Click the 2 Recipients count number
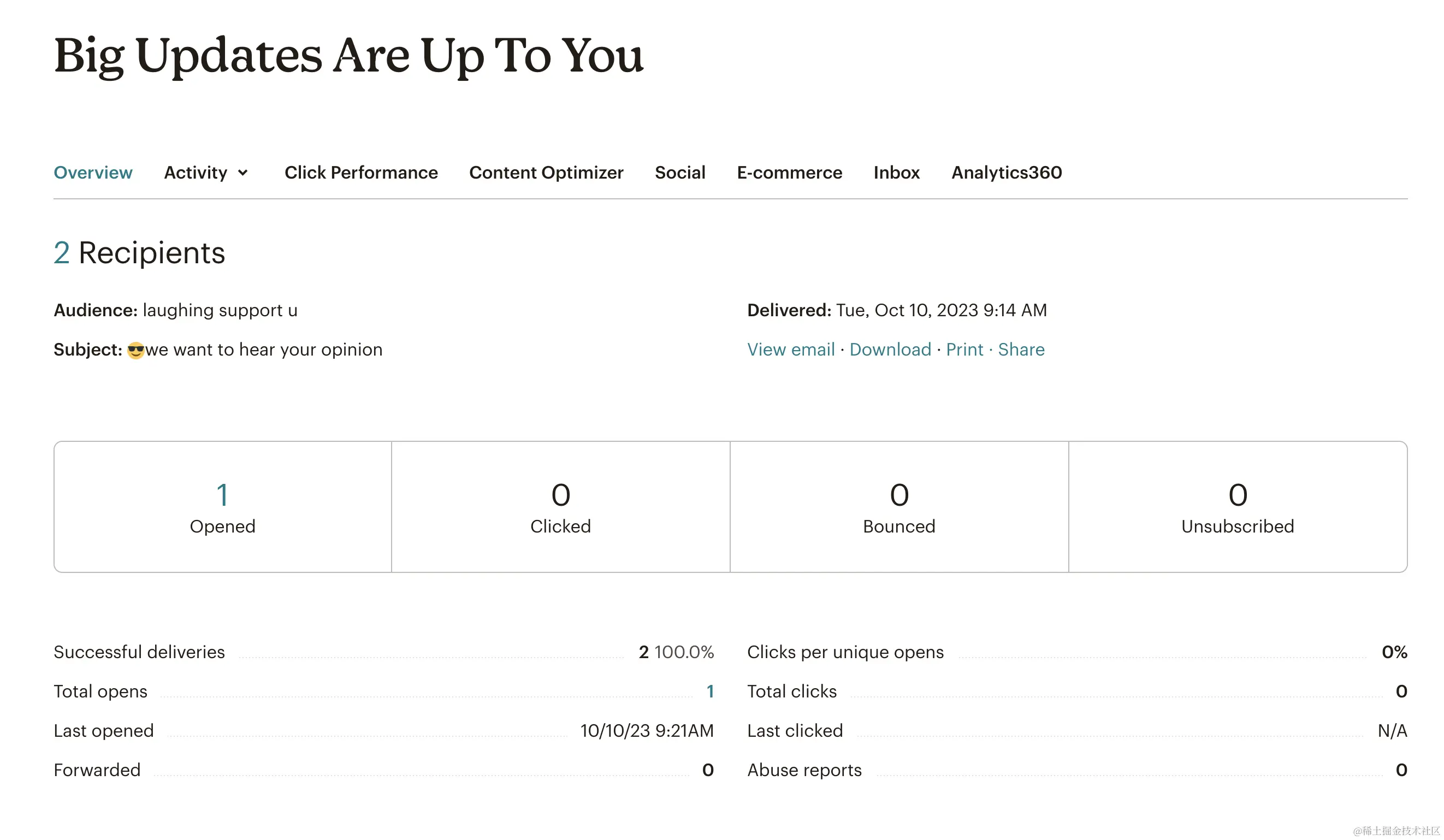The width and height of the screenshot is (1444, 840). (61, 253)
